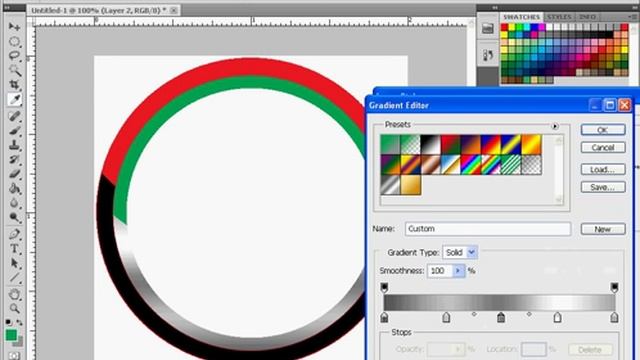Click Cancel in Gradient Editor
Screen dimensions: 640x360
[x=603, y=147]
